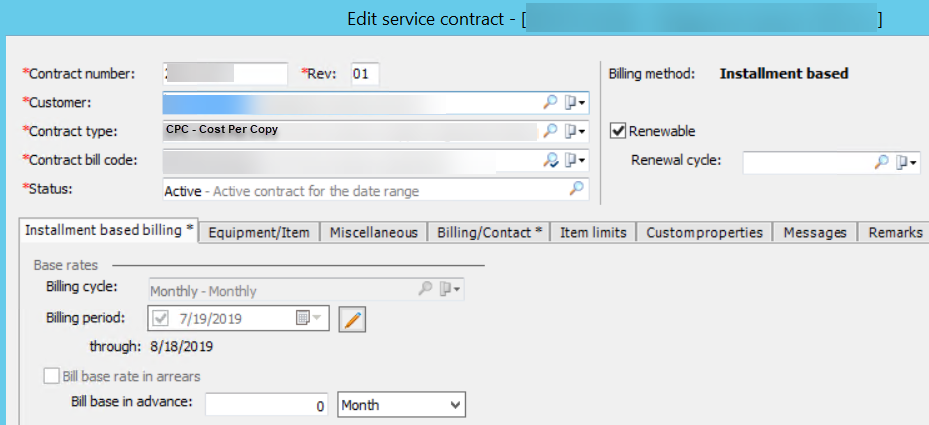Search Contract type with magnifier icon
Screen dimensions: 929x425
tap(550, 131)
